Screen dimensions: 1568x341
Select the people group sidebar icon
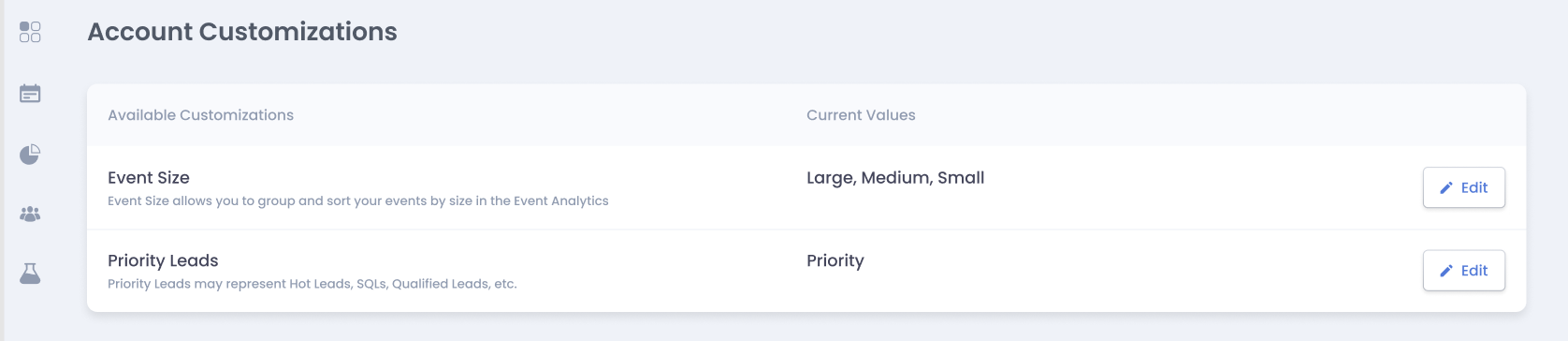30,214
